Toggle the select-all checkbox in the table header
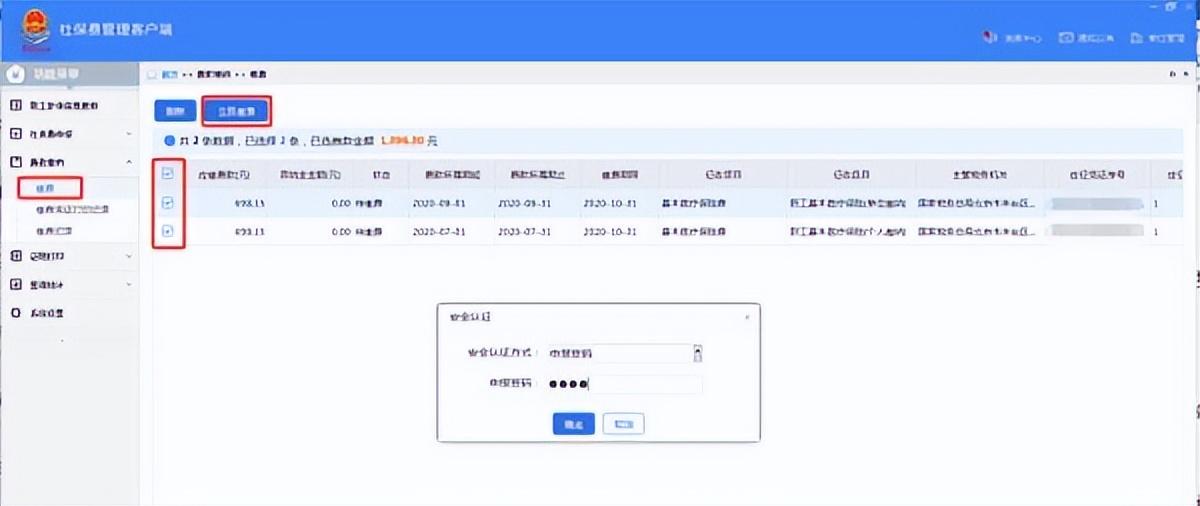 click(167, 173)
